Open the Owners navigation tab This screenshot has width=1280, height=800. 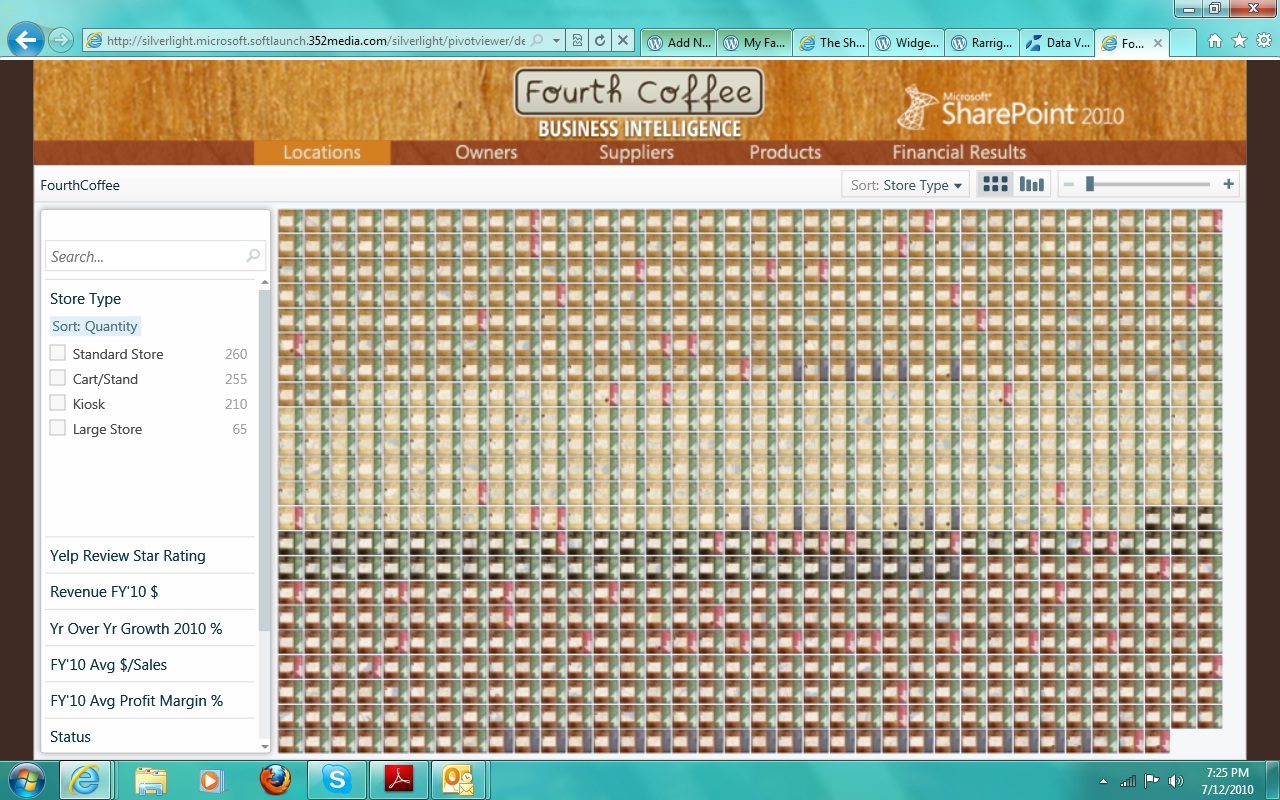(486, 152)
